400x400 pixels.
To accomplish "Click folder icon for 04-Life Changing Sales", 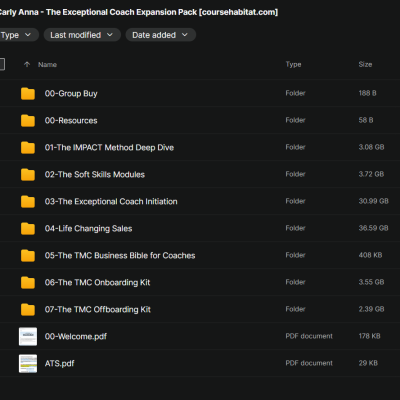I will pos(28,229).
